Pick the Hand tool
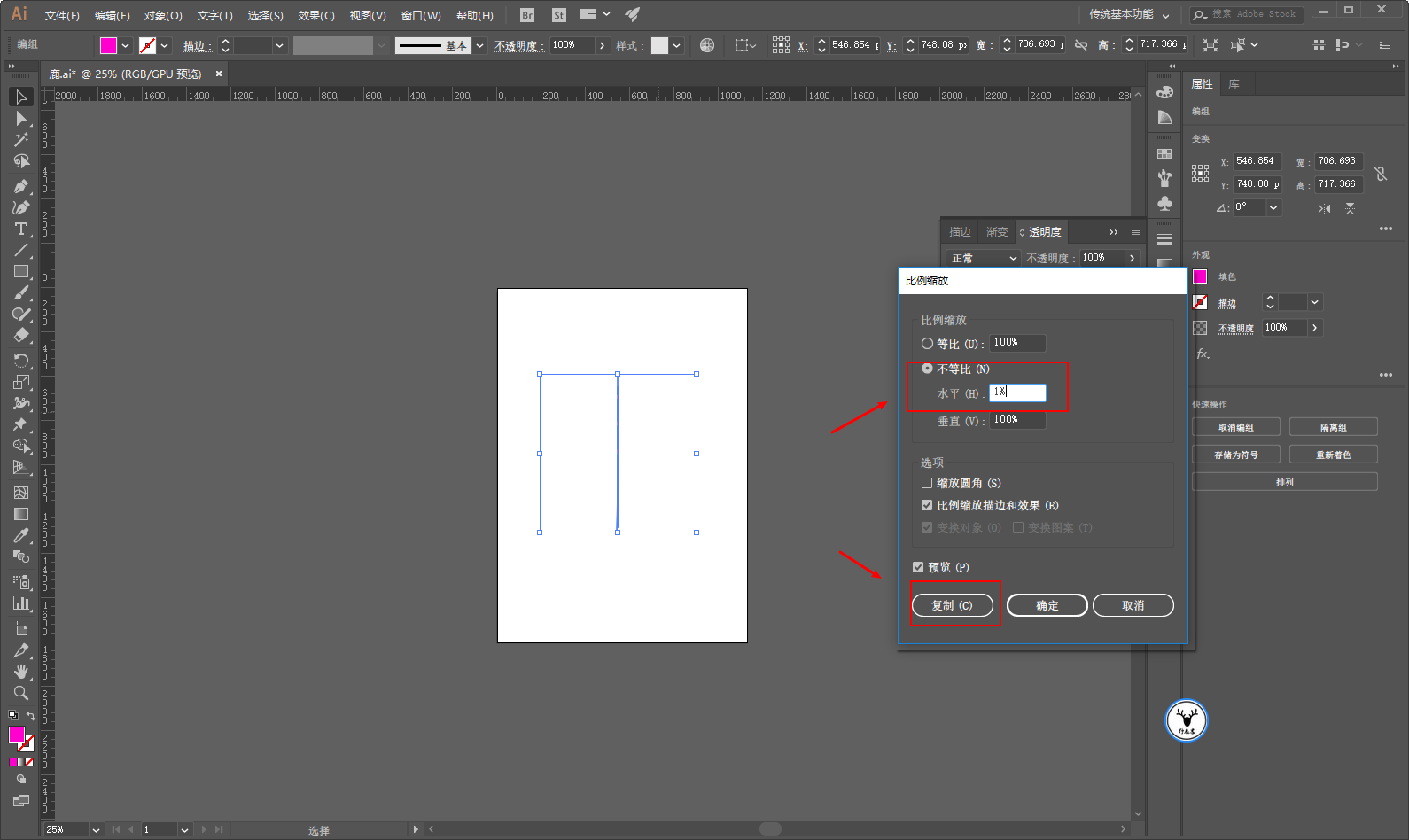 click(x=21, y=672)
